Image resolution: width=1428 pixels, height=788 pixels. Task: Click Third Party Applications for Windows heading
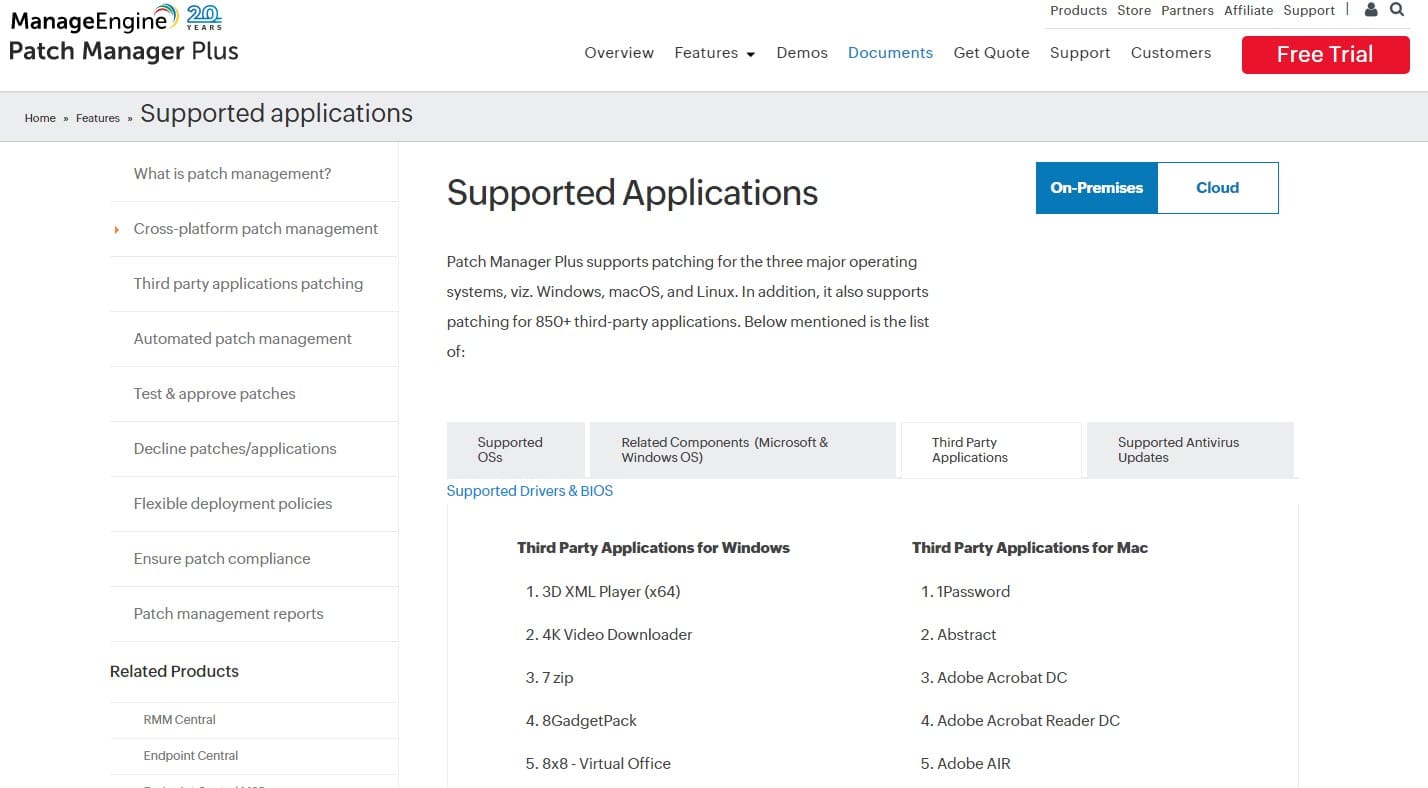(x=653, y=548)
